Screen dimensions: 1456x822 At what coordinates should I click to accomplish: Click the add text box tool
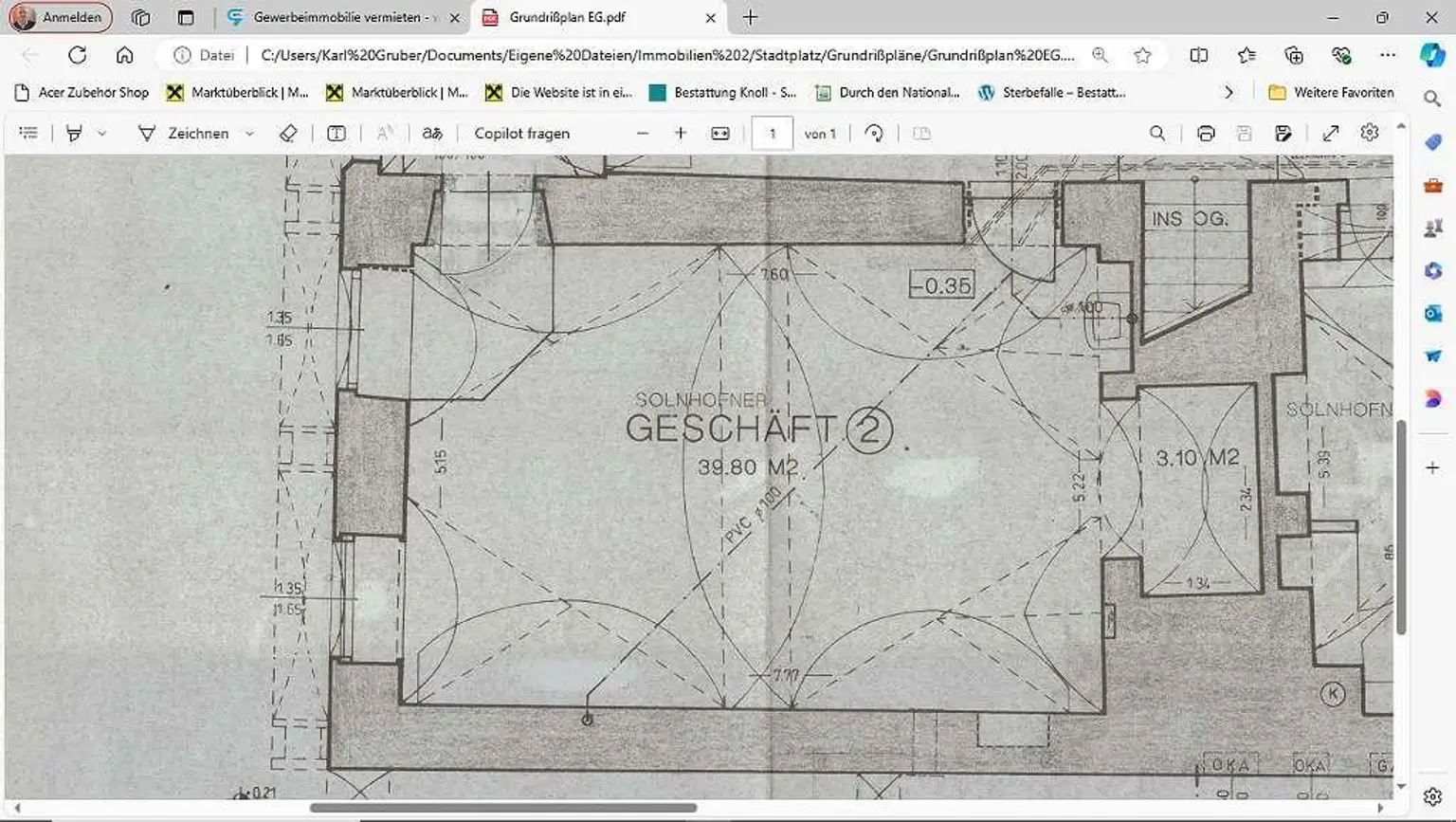337,134
